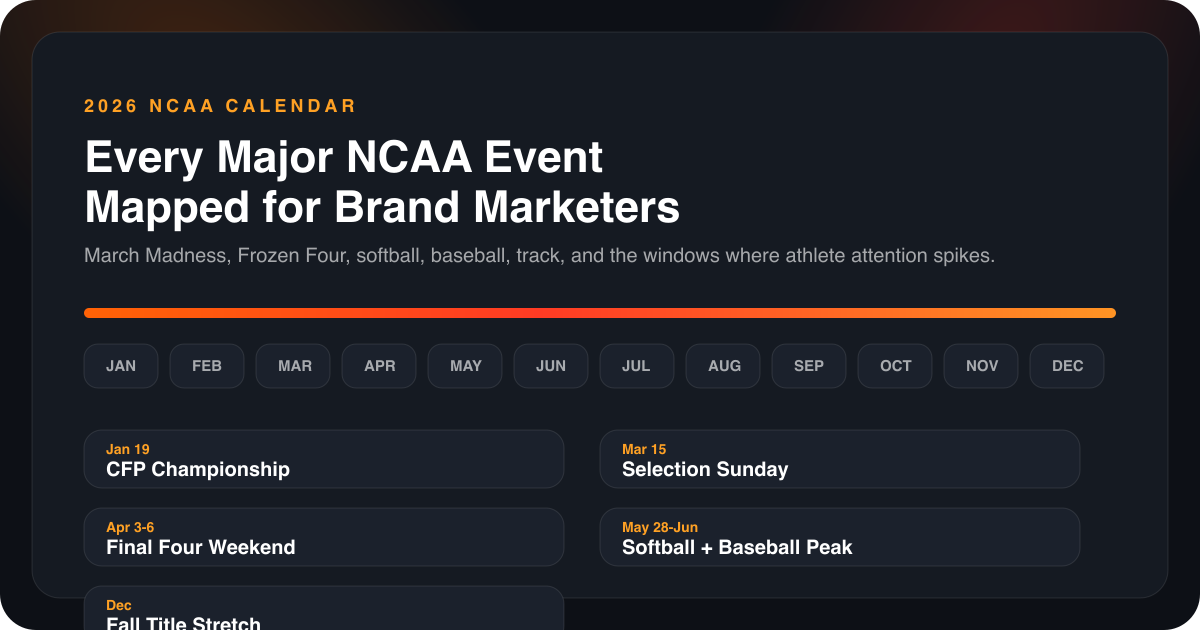
Task: Select the FEB month chip
Action: 207,366
